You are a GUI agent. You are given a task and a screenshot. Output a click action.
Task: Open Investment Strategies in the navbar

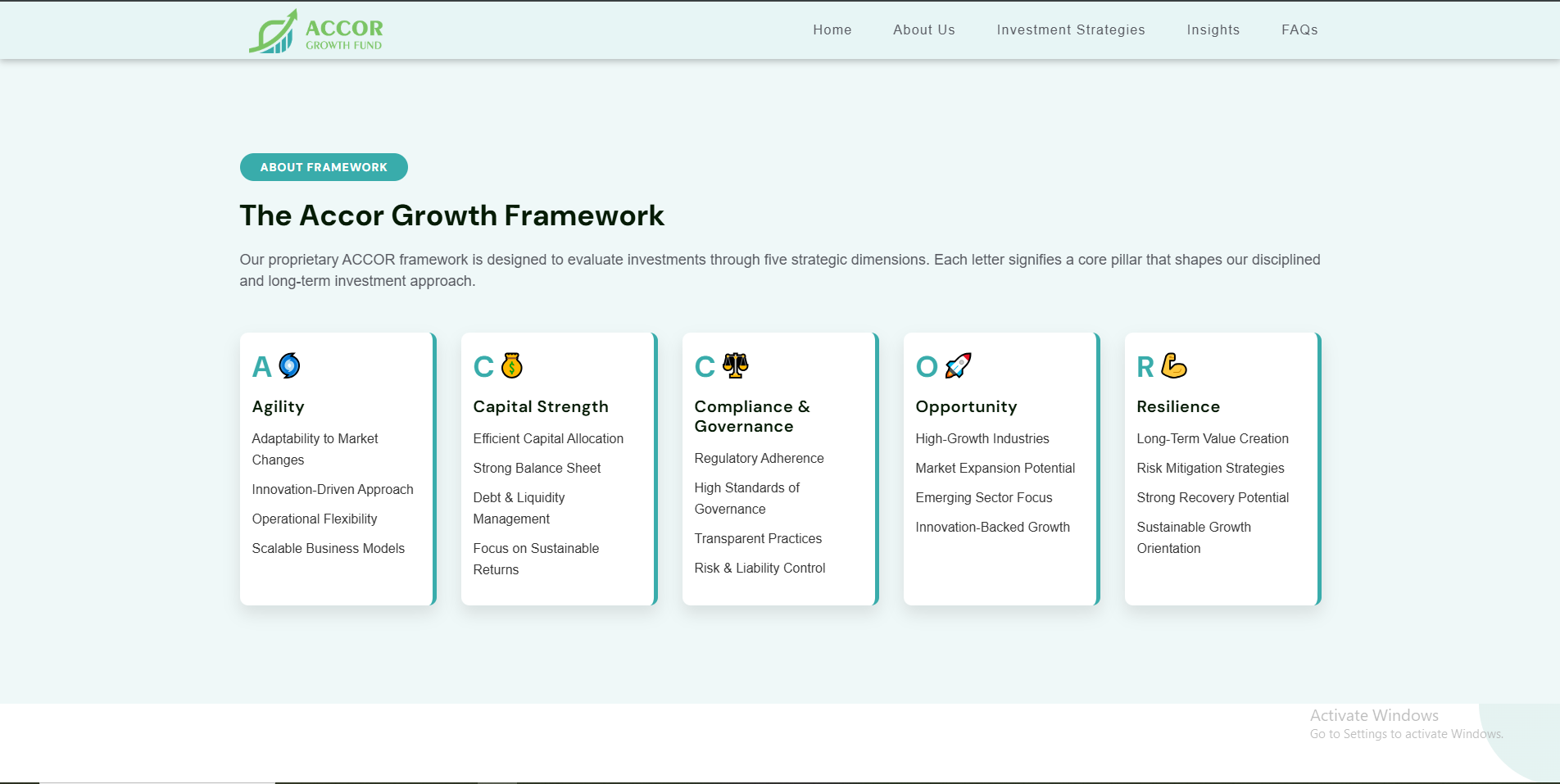tap(1070, 29)
